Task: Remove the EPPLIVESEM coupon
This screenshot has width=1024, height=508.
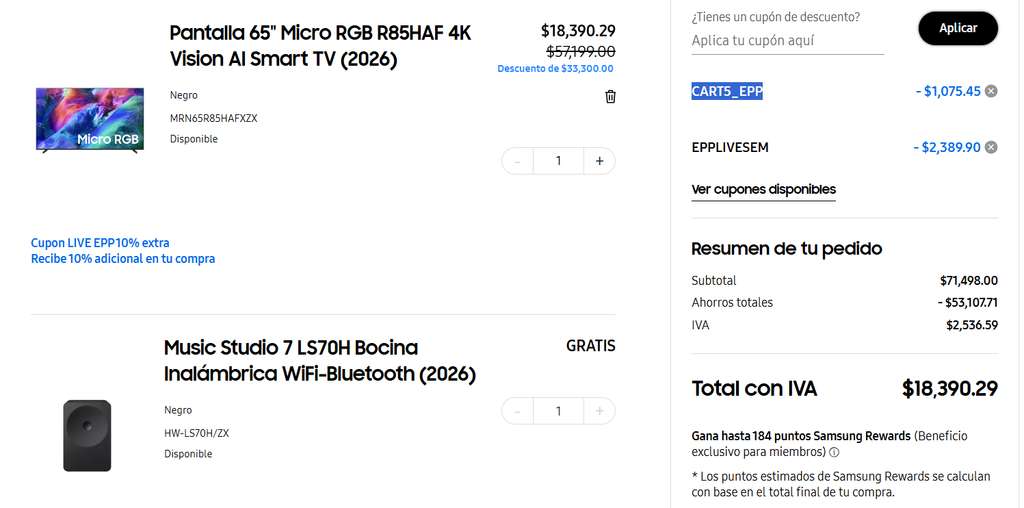Action: [991, 148]
